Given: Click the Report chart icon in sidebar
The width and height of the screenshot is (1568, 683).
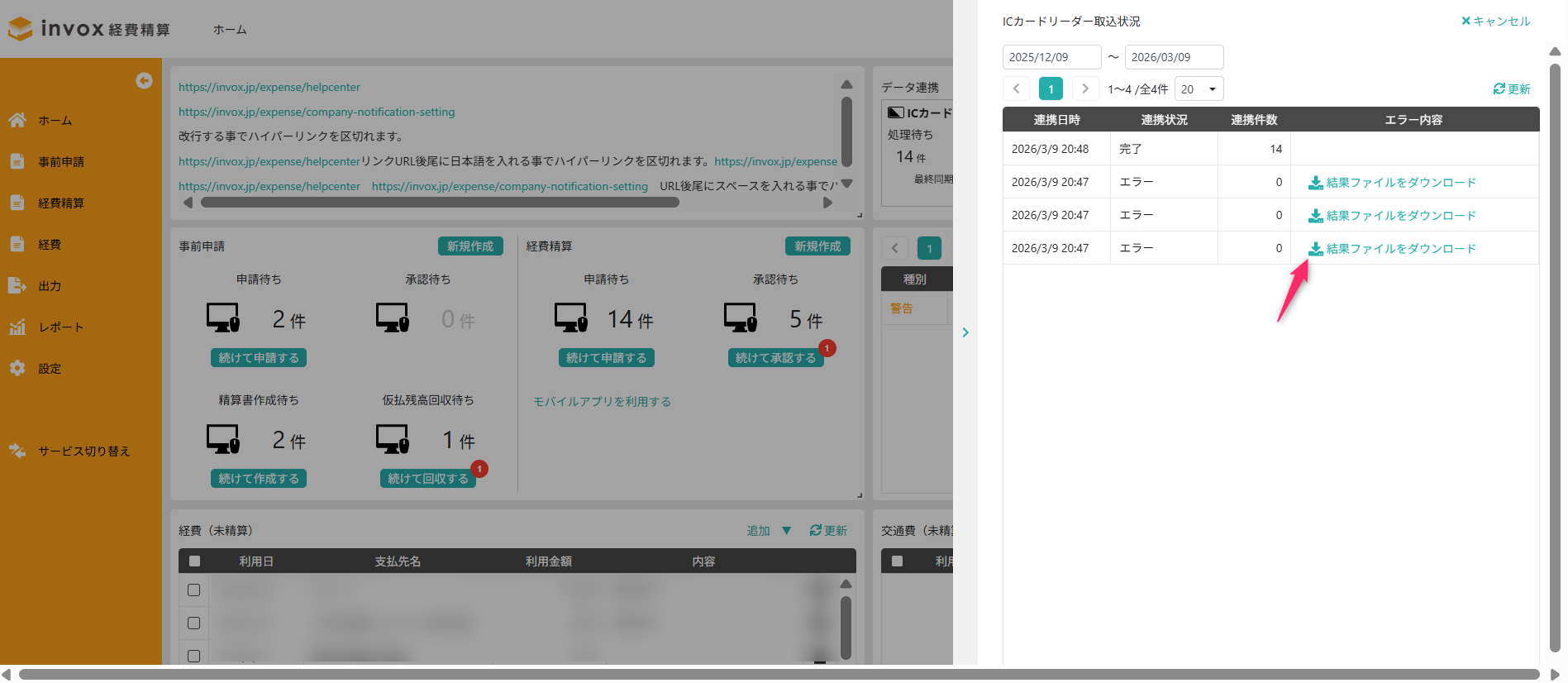Looking at the screenshot, I should pos(17,327).
